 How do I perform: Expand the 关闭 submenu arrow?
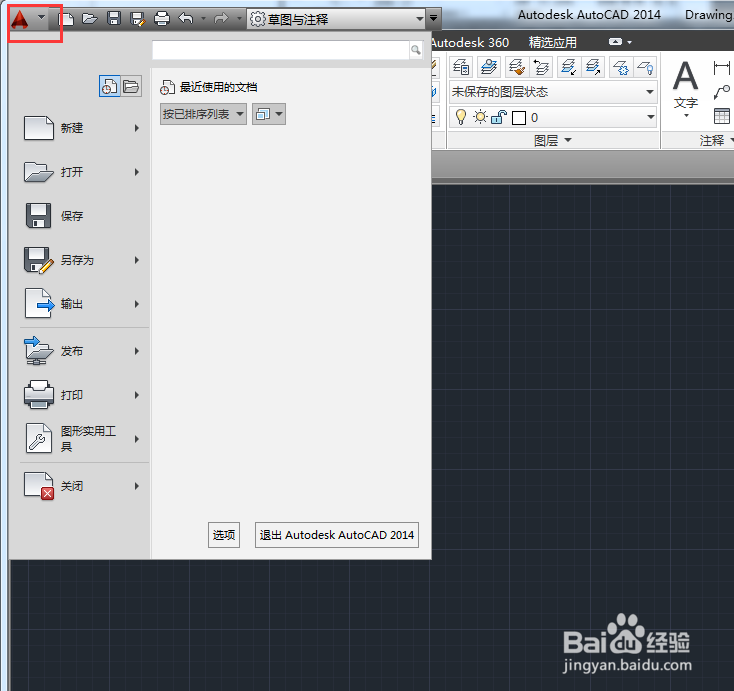point(137,486)
